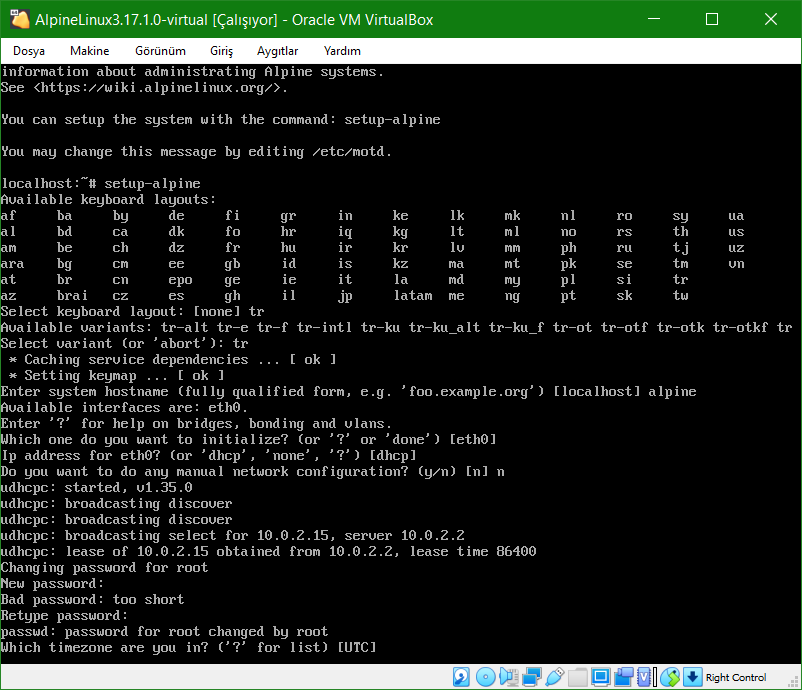This screenshot has width=802, height=690.
Task: Click the 'lease time 86400' text
Action: 473,551
